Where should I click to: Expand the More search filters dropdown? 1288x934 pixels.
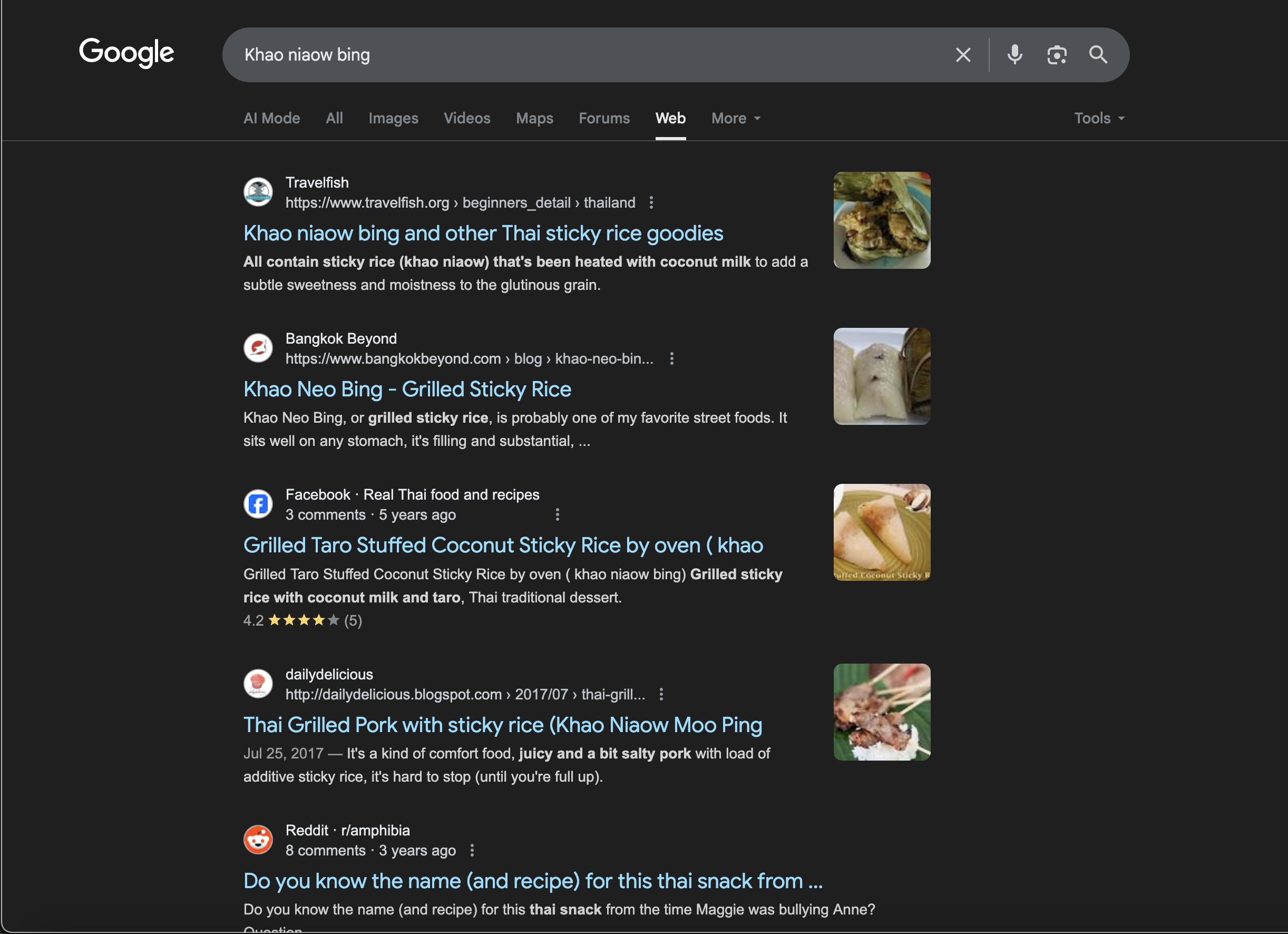point(735,118)
